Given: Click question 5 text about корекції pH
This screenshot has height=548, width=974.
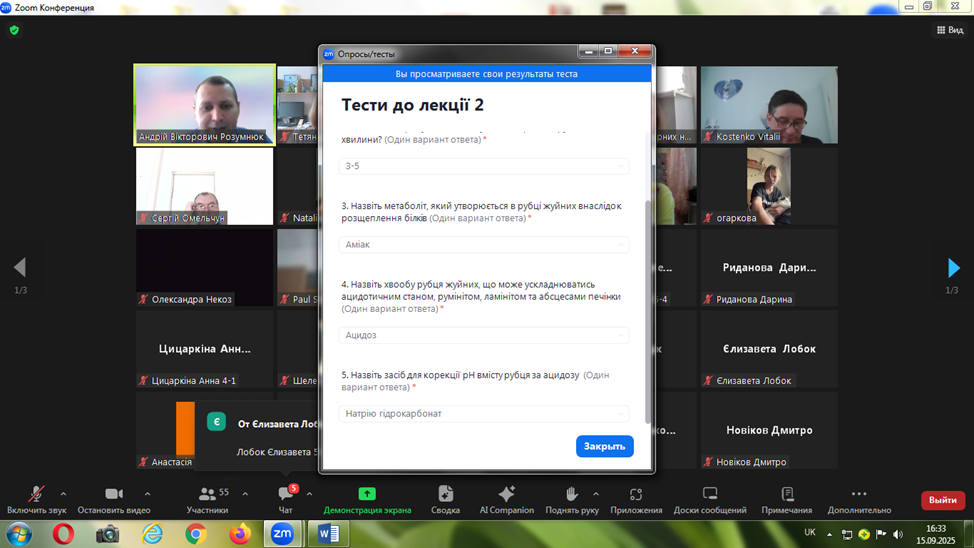Looking at the screenshot, I should 475,381.
